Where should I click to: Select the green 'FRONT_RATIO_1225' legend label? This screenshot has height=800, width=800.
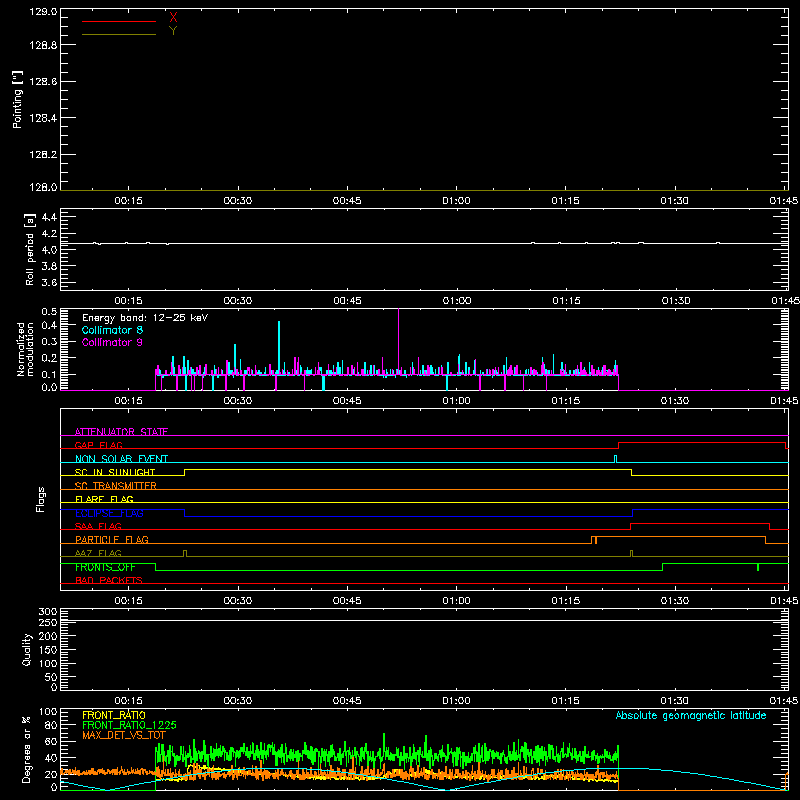(x=129, y=725)
